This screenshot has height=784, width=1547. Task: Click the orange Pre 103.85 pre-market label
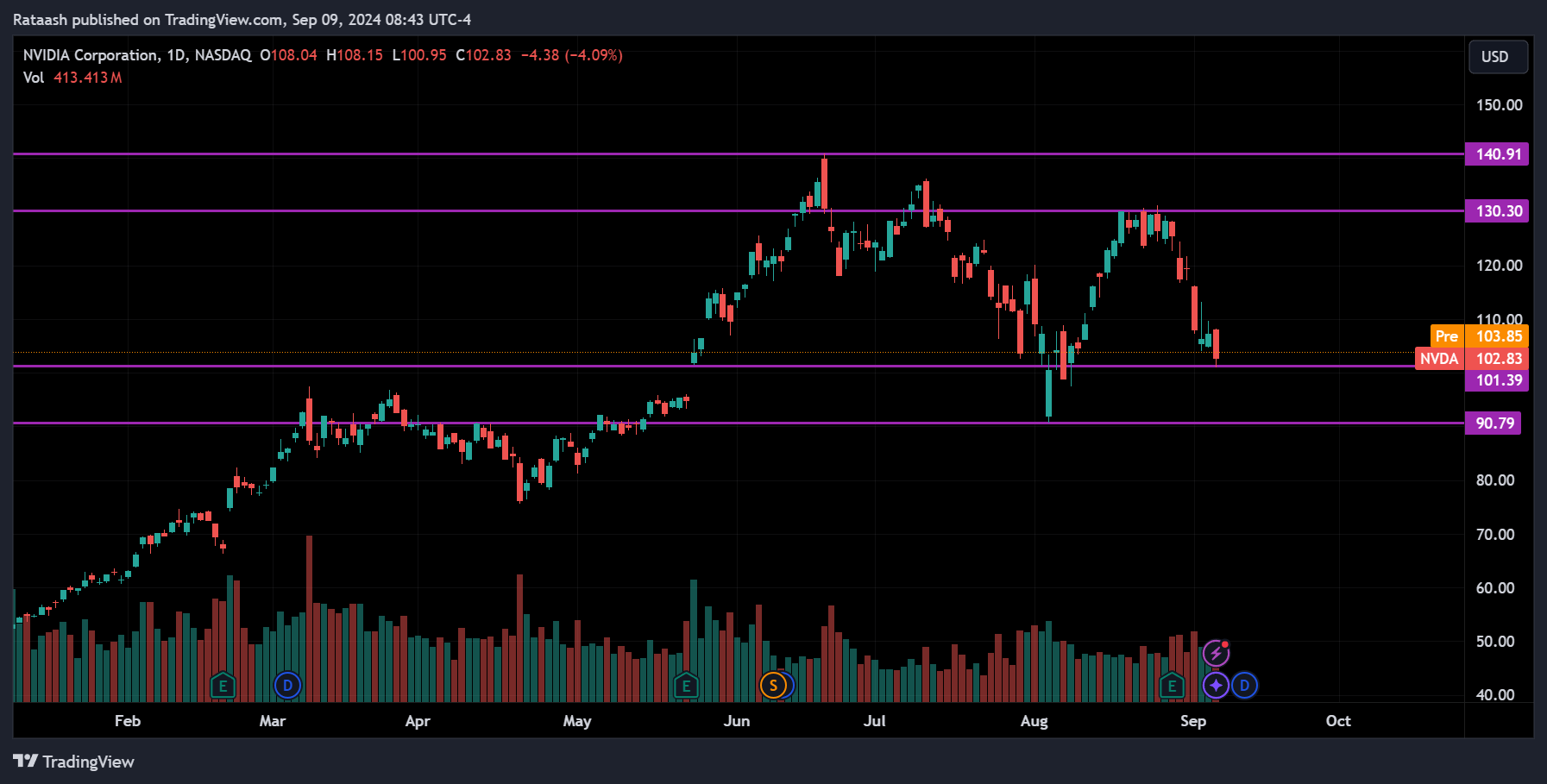click(x=1479, y=336)
